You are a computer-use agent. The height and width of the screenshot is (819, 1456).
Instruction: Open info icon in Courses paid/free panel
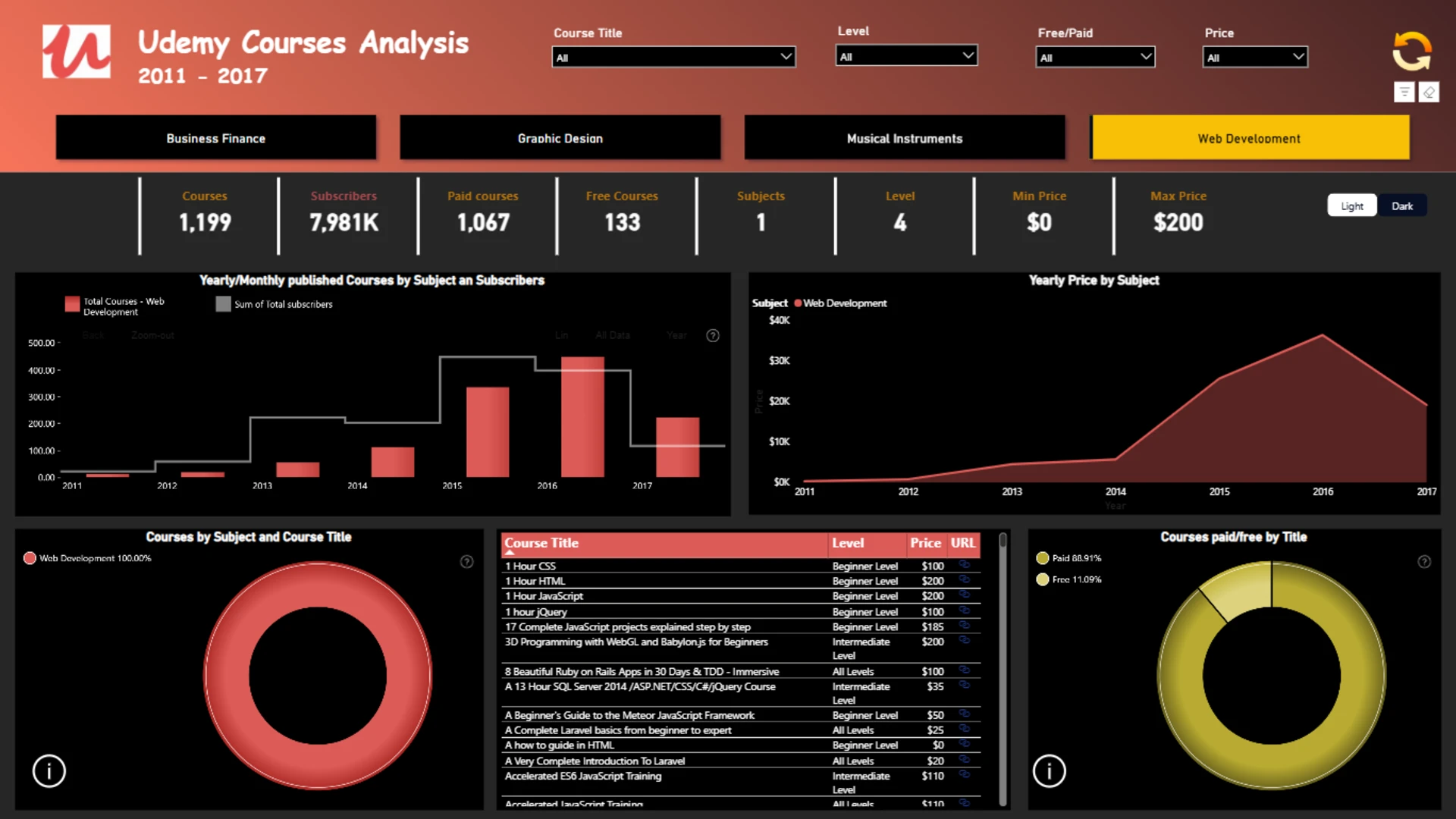[x=1050, y=771]
